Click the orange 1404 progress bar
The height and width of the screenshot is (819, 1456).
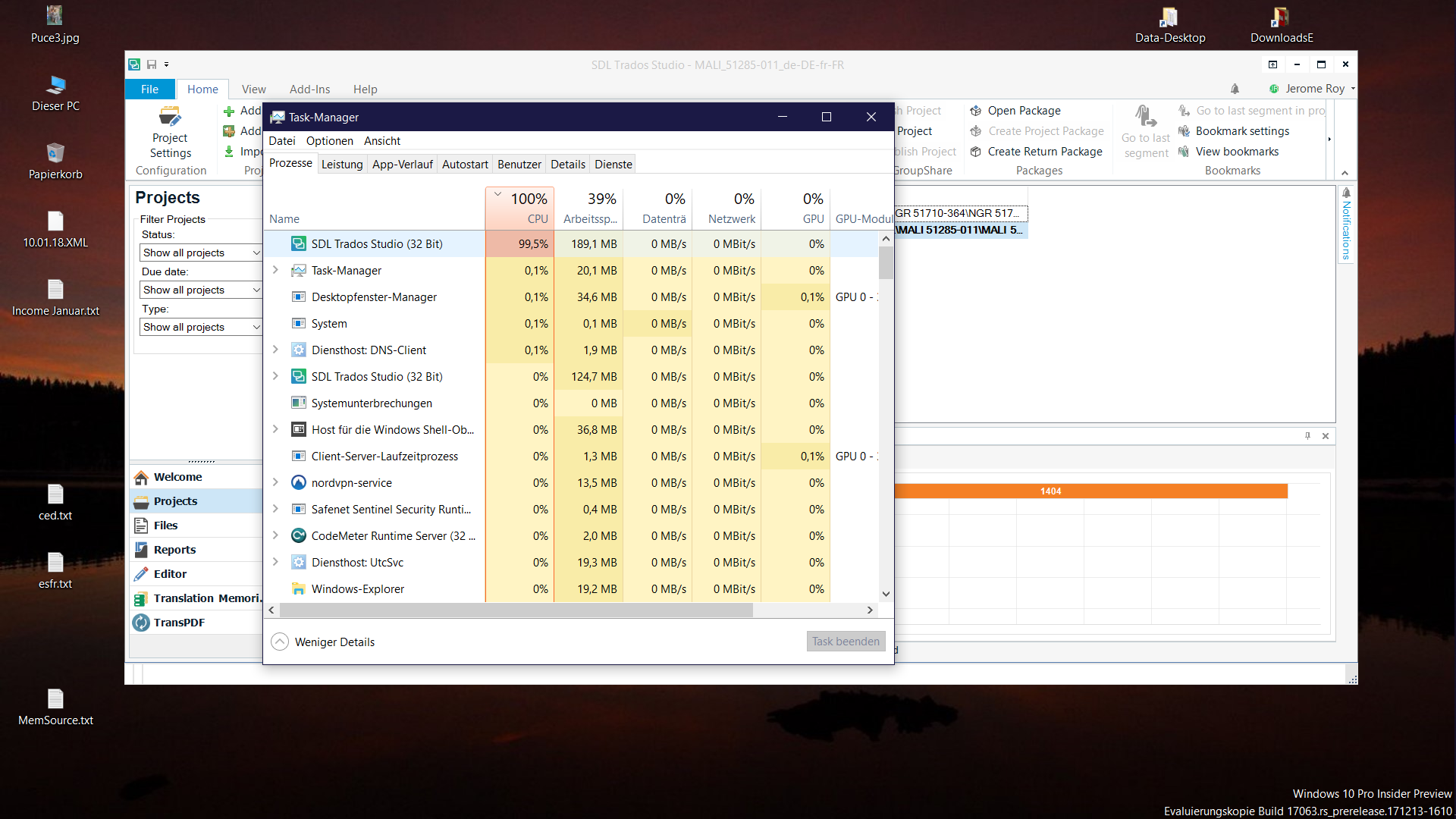1091,491
